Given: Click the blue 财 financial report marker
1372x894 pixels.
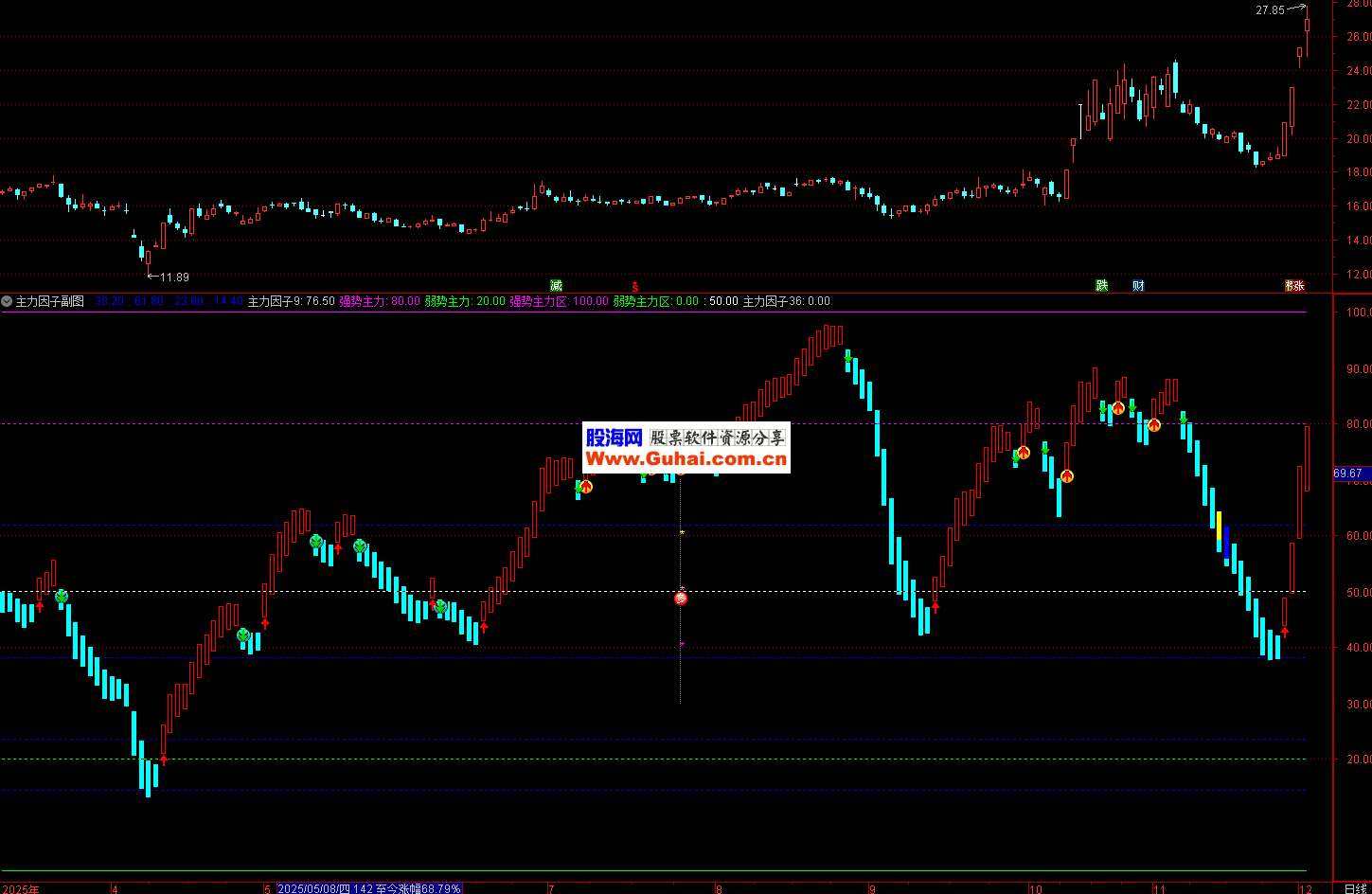Looking at the screenshot, I should 1138,285.
